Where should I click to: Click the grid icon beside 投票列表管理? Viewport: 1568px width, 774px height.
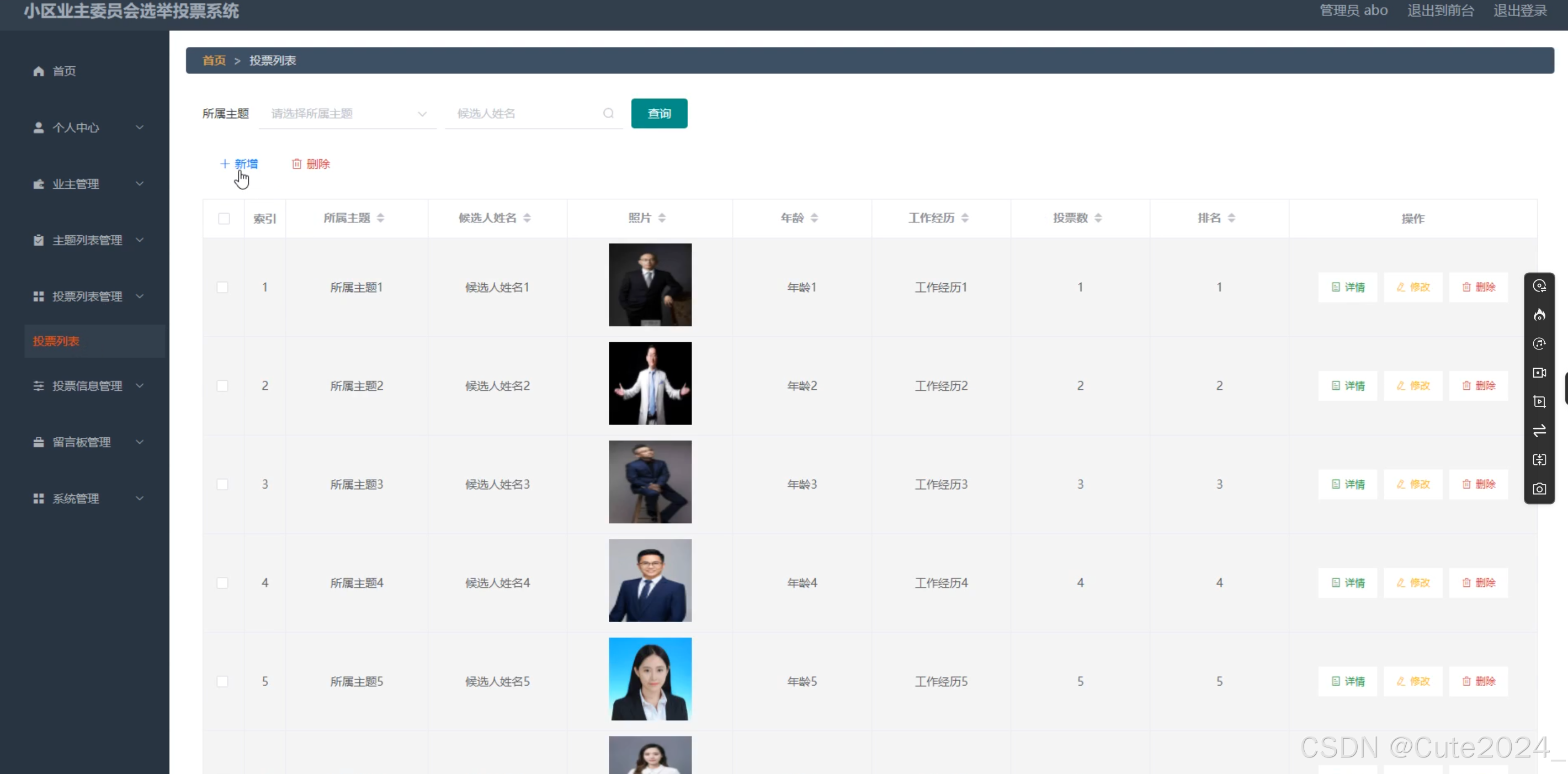[x=38, y=296]
